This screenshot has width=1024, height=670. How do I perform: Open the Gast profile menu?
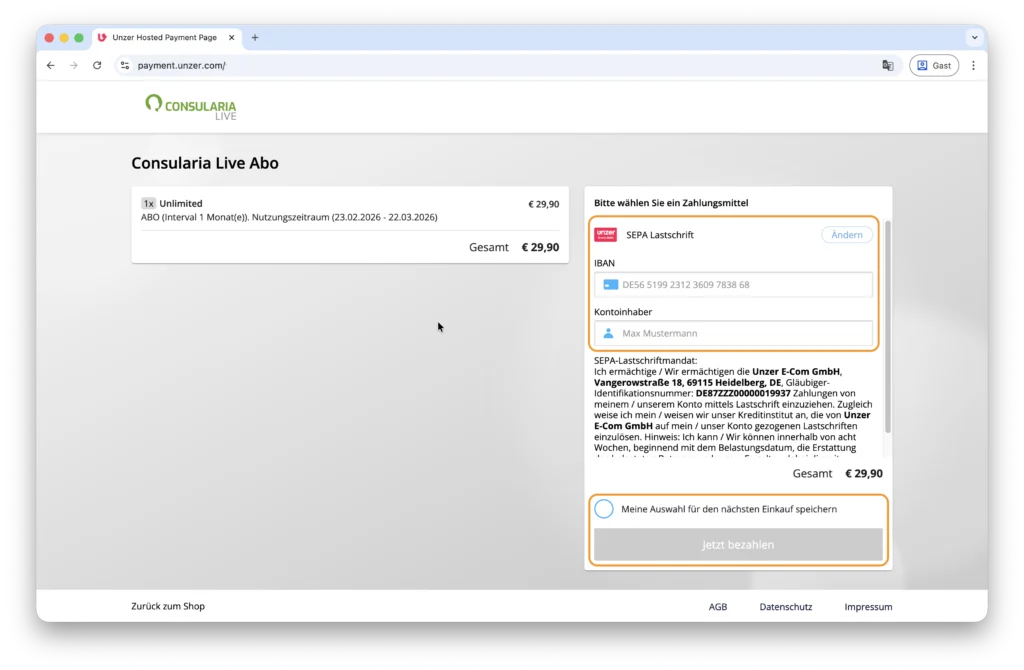point(933,65)
